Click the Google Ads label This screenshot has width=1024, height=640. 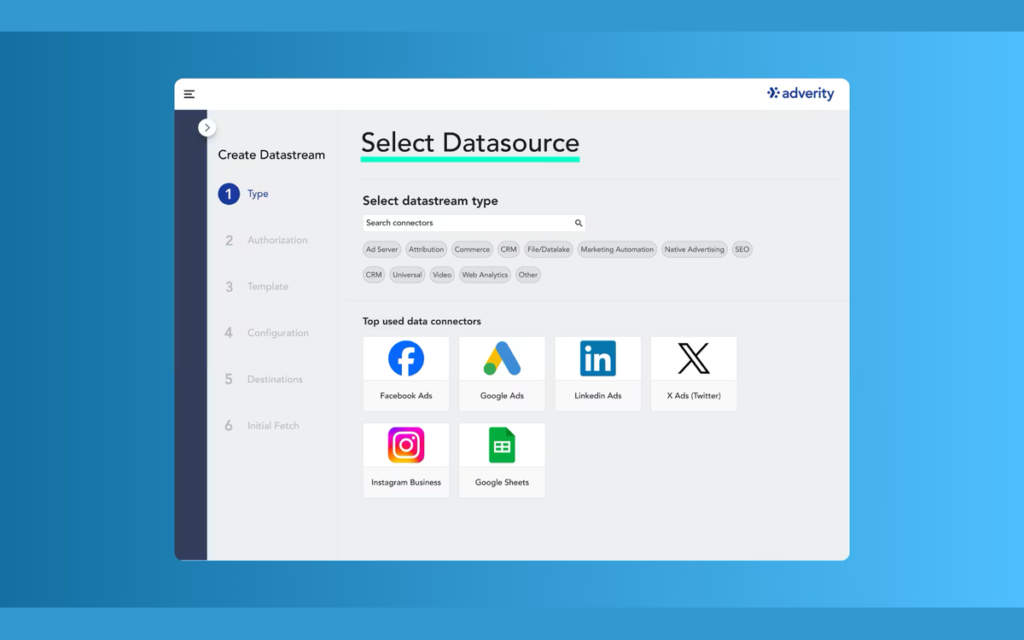click(502, 396)
